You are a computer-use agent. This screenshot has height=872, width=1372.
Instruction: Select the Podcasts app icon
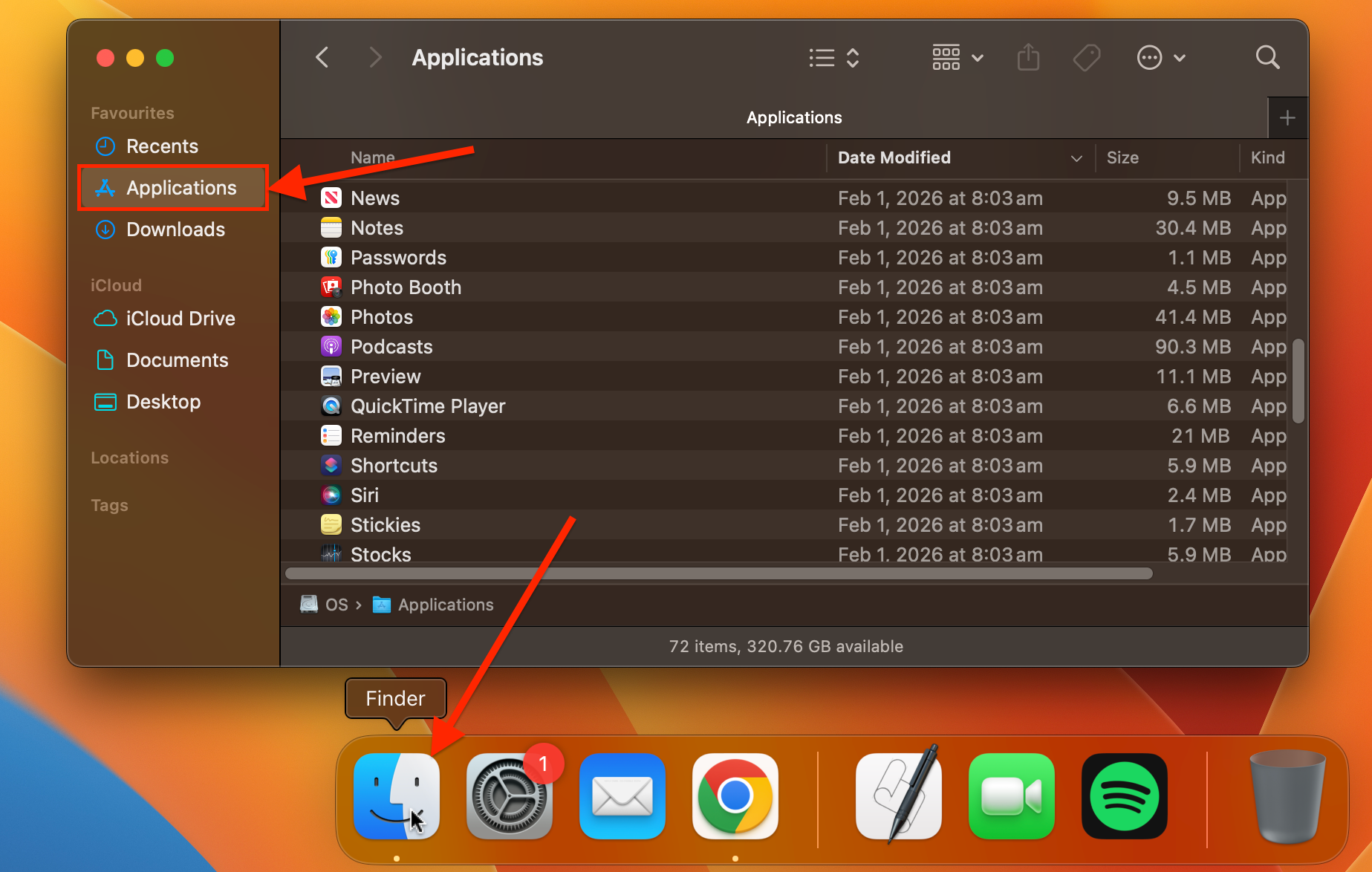tap(331, 346)
